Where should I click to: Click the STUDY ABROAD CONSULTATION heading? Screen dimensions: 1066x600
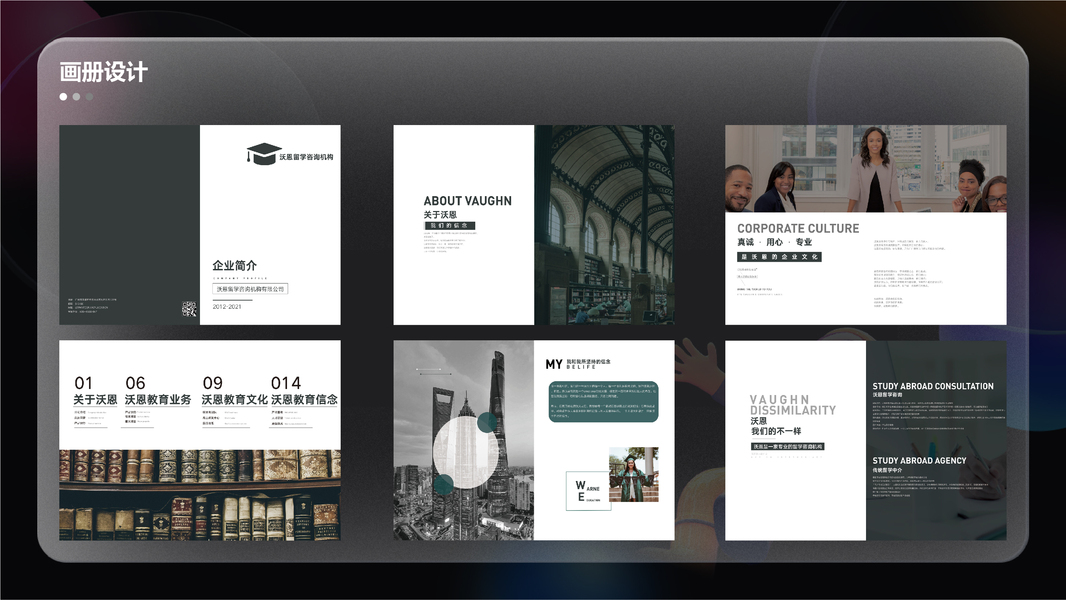933,386
